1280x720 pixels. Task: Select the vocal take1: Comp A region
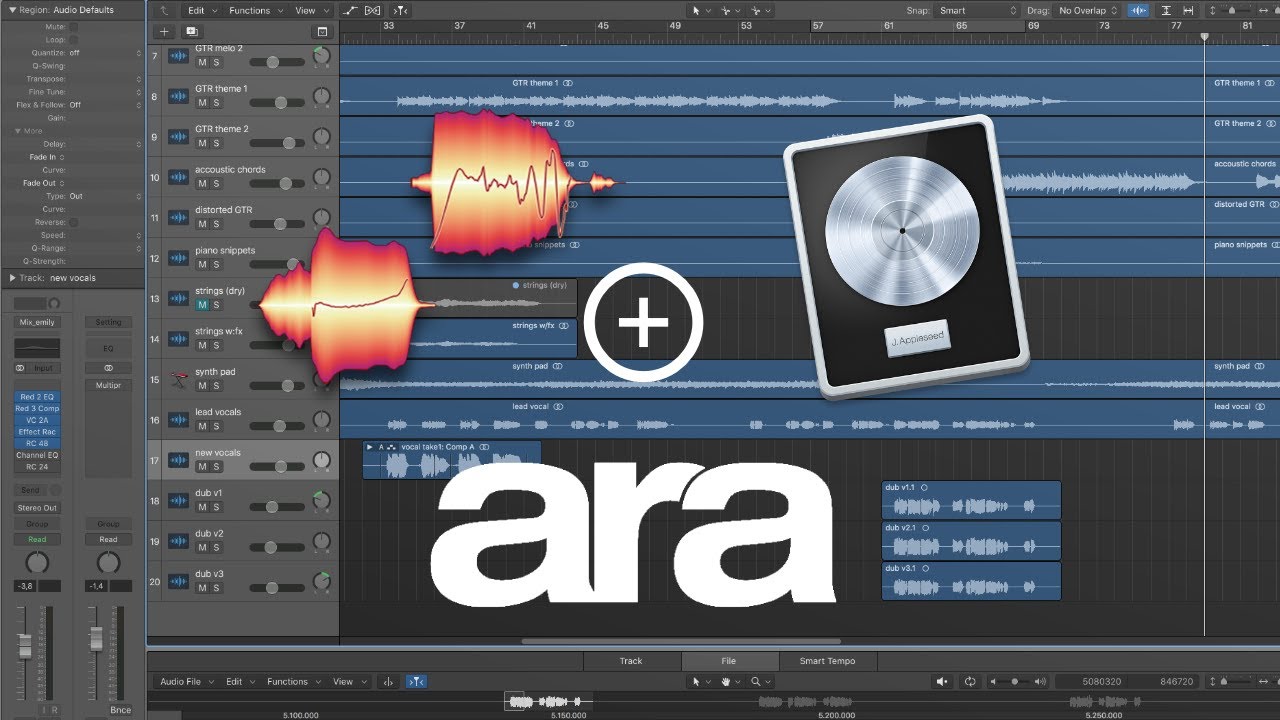(x=451, y=460)
